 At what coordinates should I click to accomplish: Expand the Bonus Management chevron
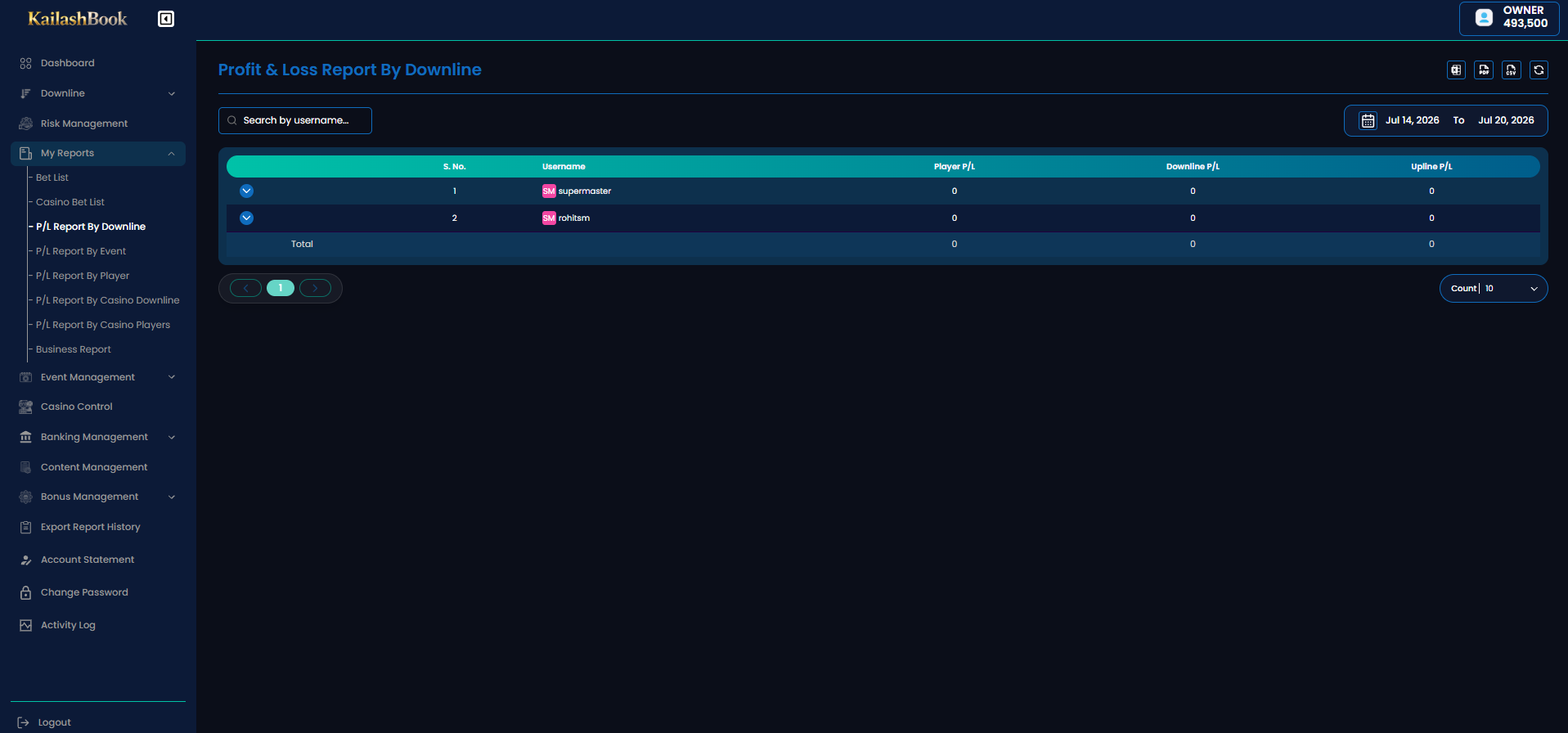pos(172,497)
